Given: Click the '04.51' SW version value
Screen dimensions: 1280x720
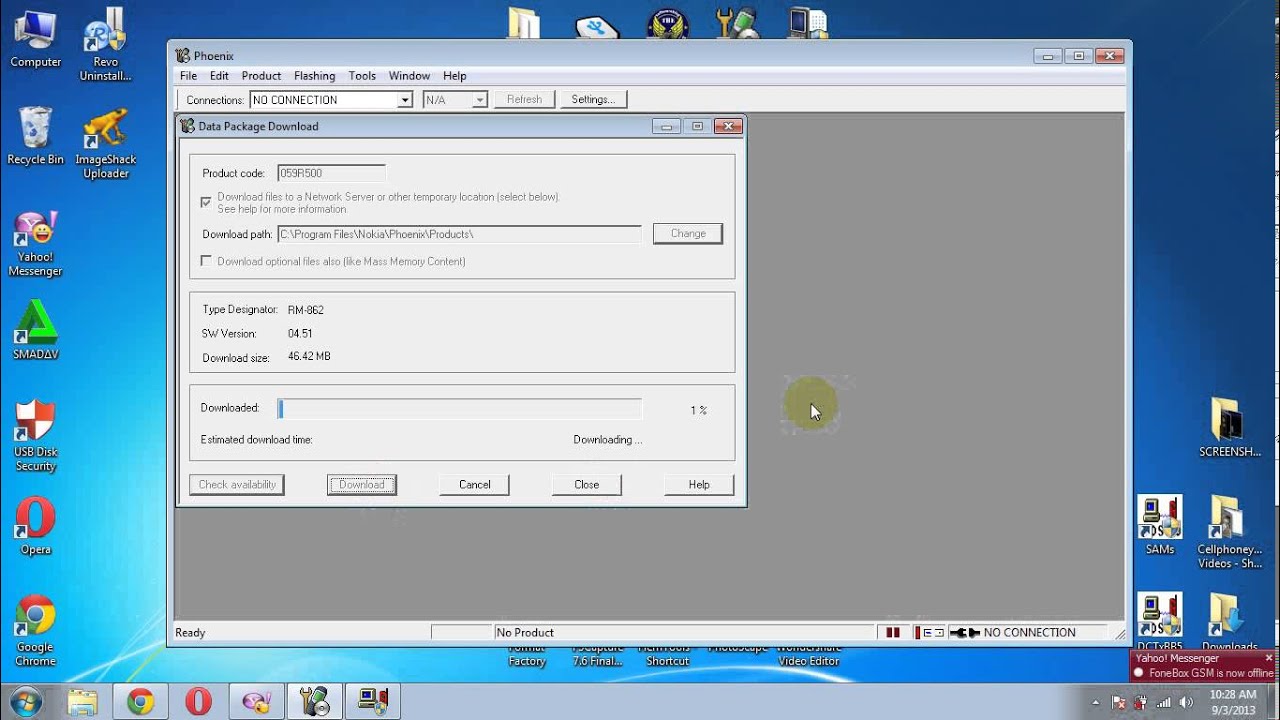Looking at the screenshot, I should click(300, 333).
